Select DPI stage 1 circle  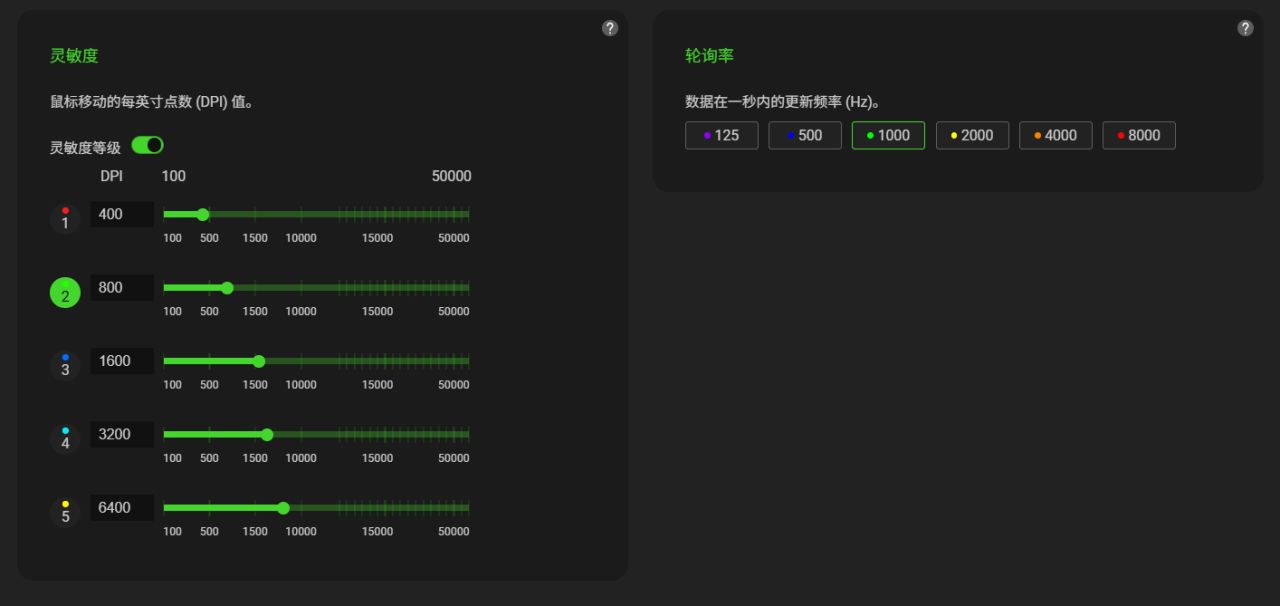point(65,219)
